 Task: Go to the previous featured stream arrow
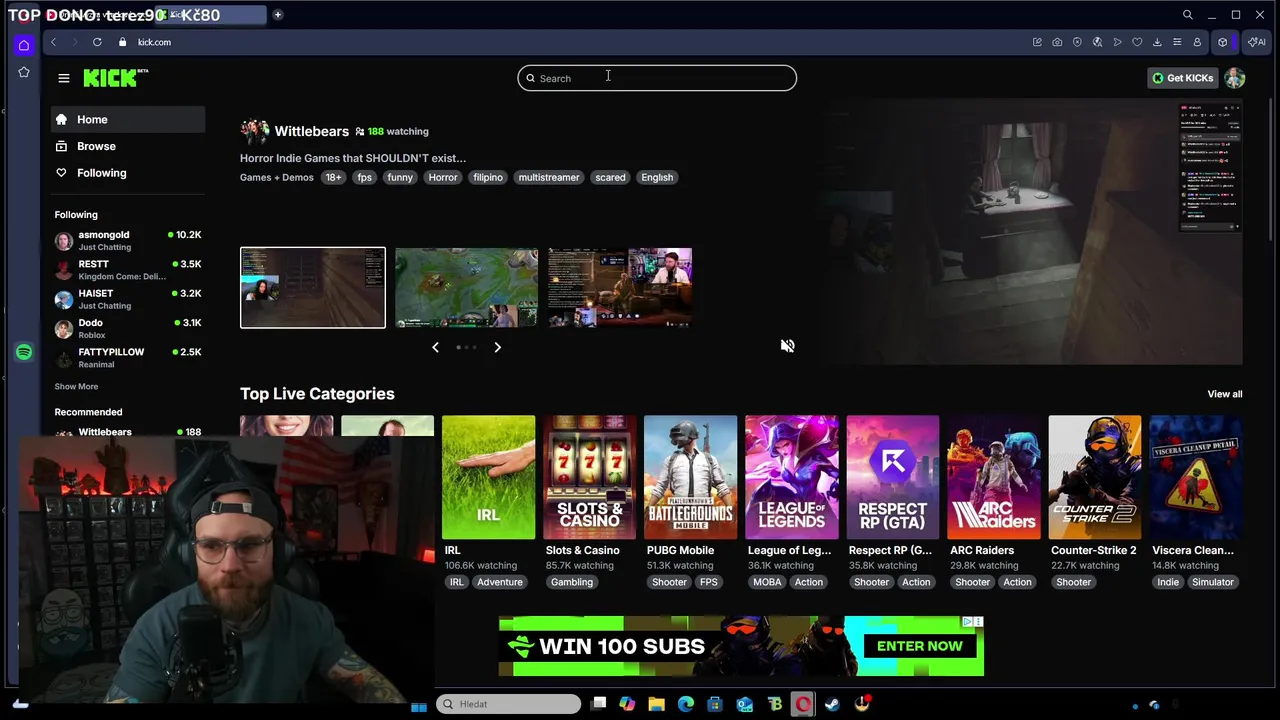pyautogui.click(x=435, y=347)
